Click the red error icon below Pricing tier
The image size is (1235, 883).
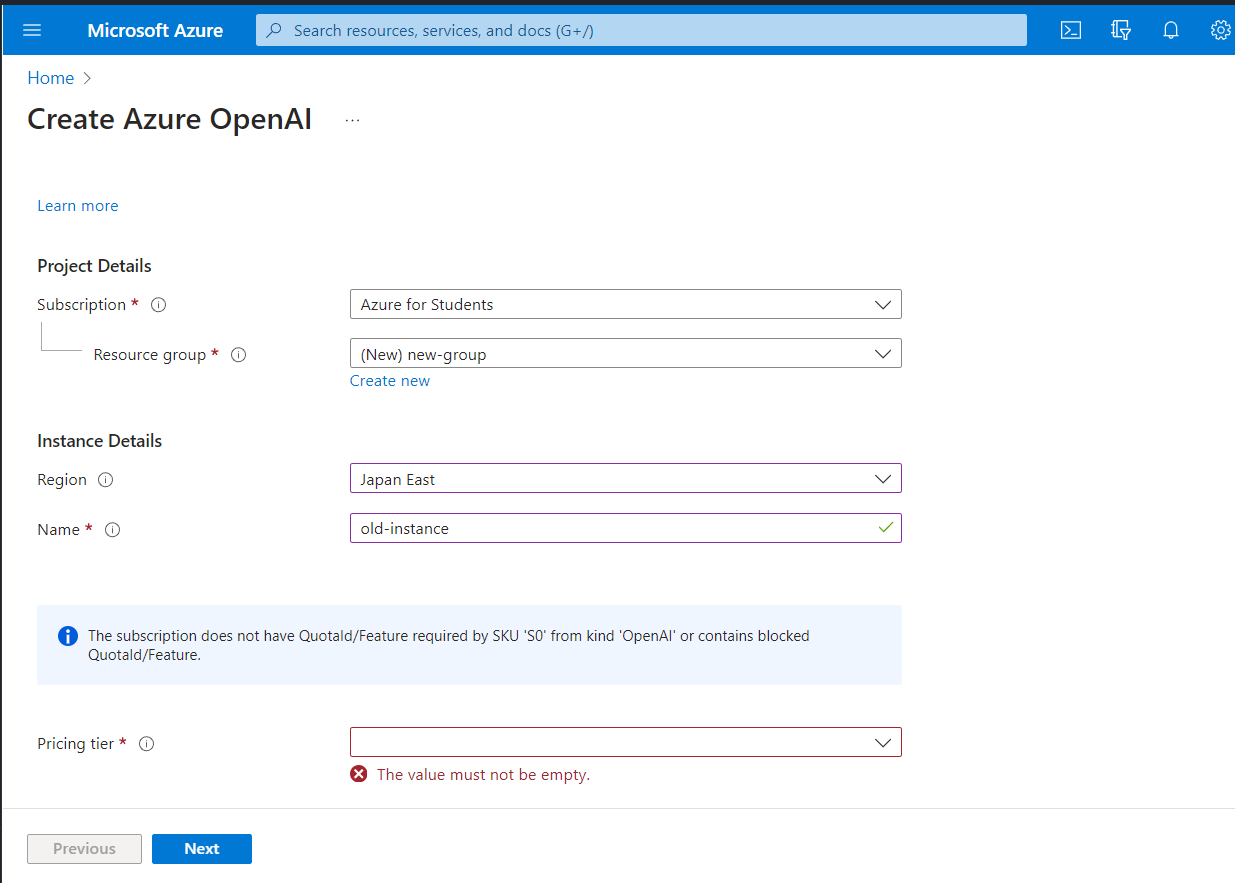pyautogui.click(x=359, y=773)
